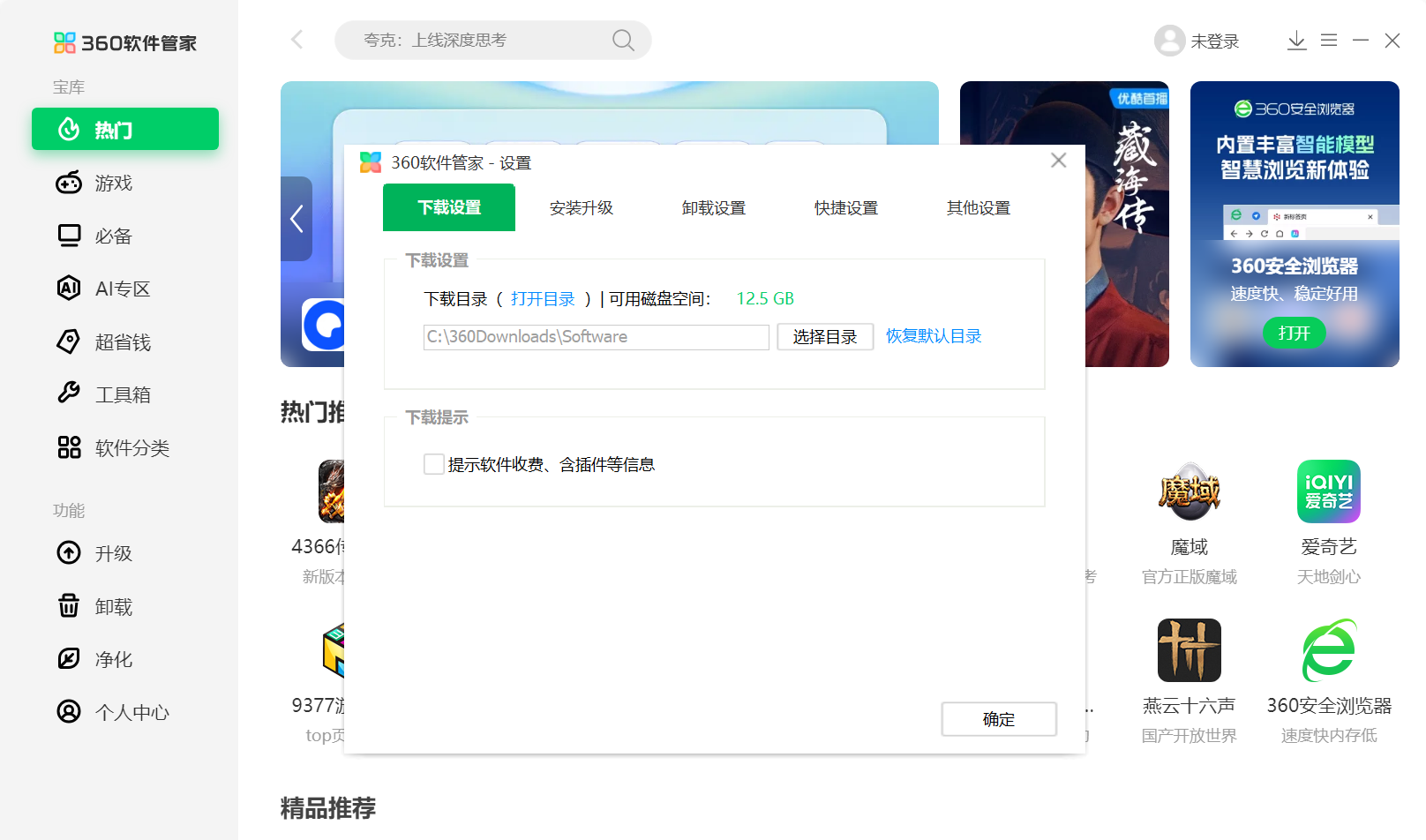Screen dimensions: 1426x840
Task: Click the 打开目录 link
Action: click(543, 299)
